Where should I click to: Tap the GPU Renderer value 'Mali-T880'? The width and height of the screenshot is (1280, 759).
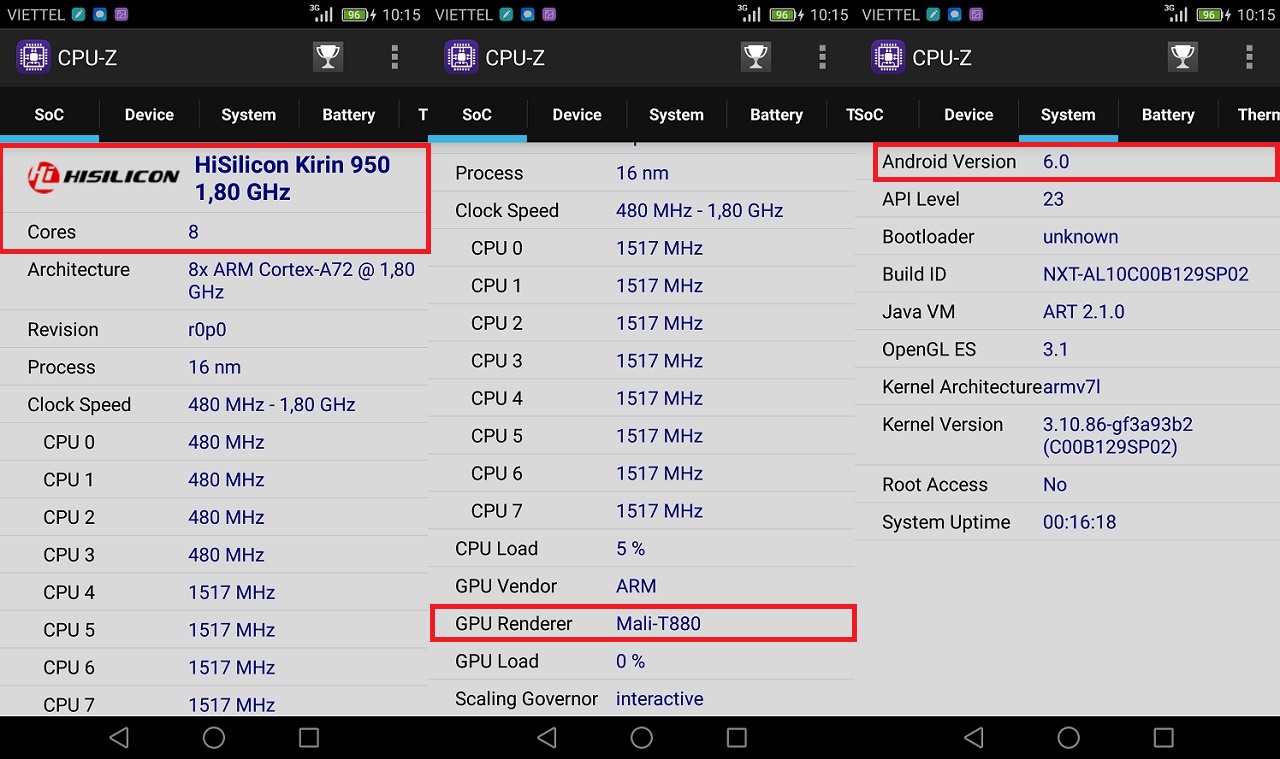pyautogui.click(x=658, y=624)
